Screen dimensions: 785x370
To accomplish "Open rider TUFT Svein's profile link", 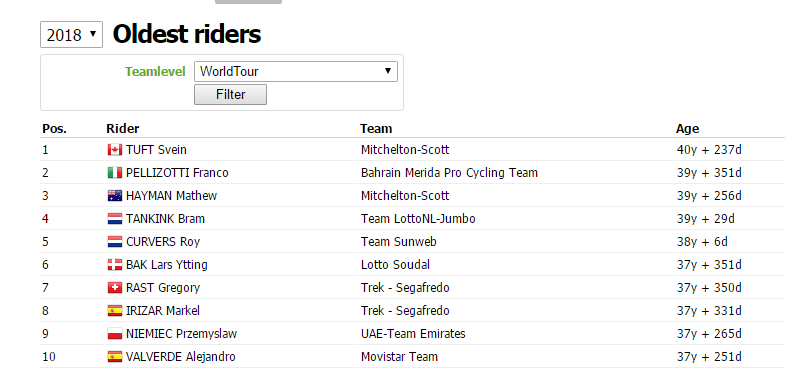I will tap(156, 150).
